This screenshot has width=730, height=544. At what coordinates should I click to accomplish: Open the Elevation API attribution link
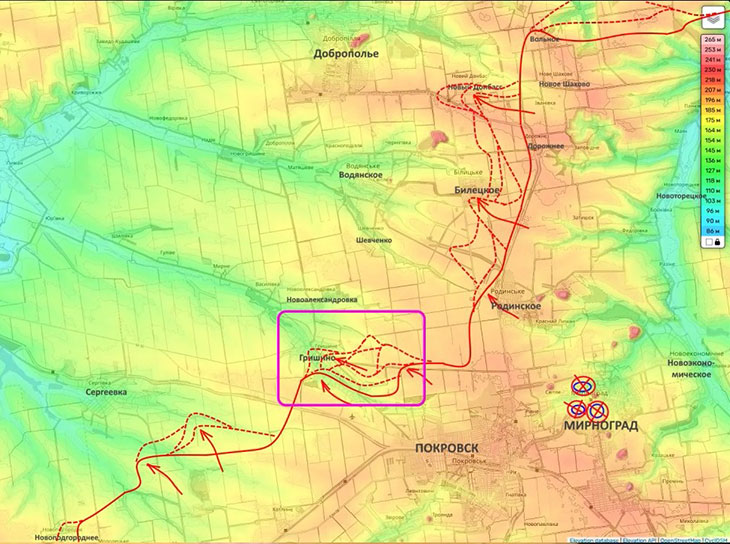tap(642, 540)
